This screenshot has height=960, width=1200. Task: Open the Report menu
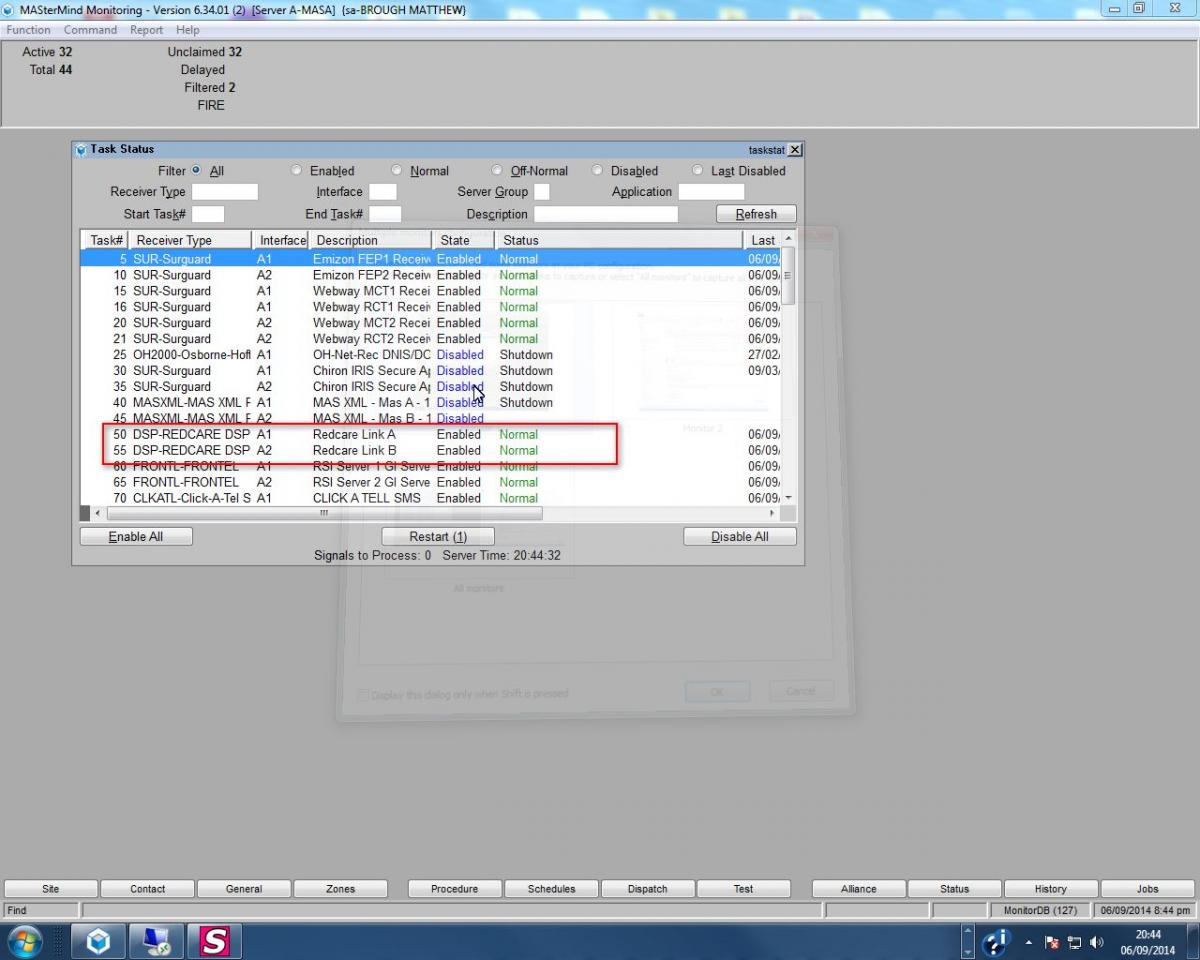[146, 30]
